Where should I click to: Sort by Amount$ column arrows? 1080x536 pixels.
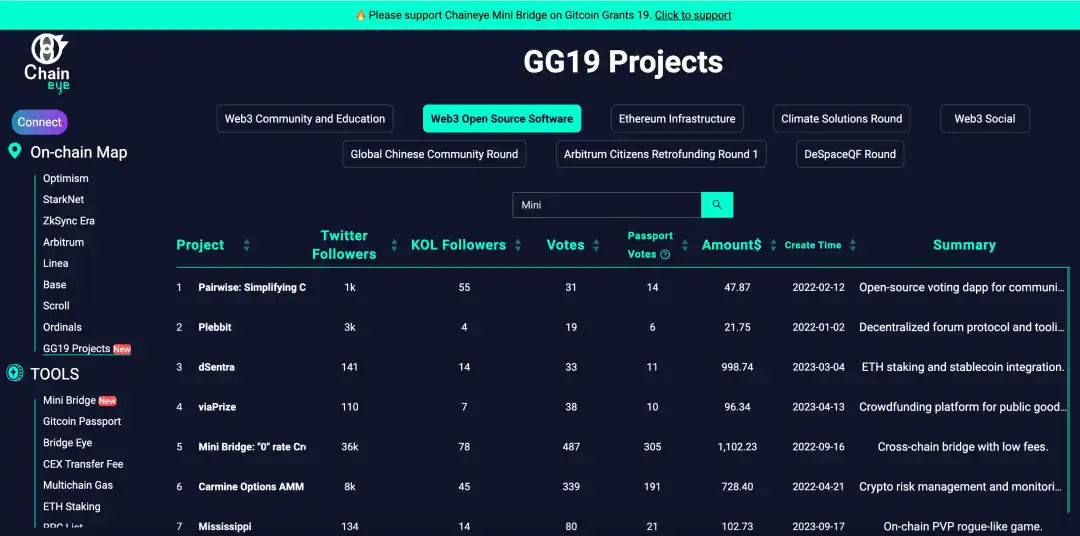click(773, 245)
